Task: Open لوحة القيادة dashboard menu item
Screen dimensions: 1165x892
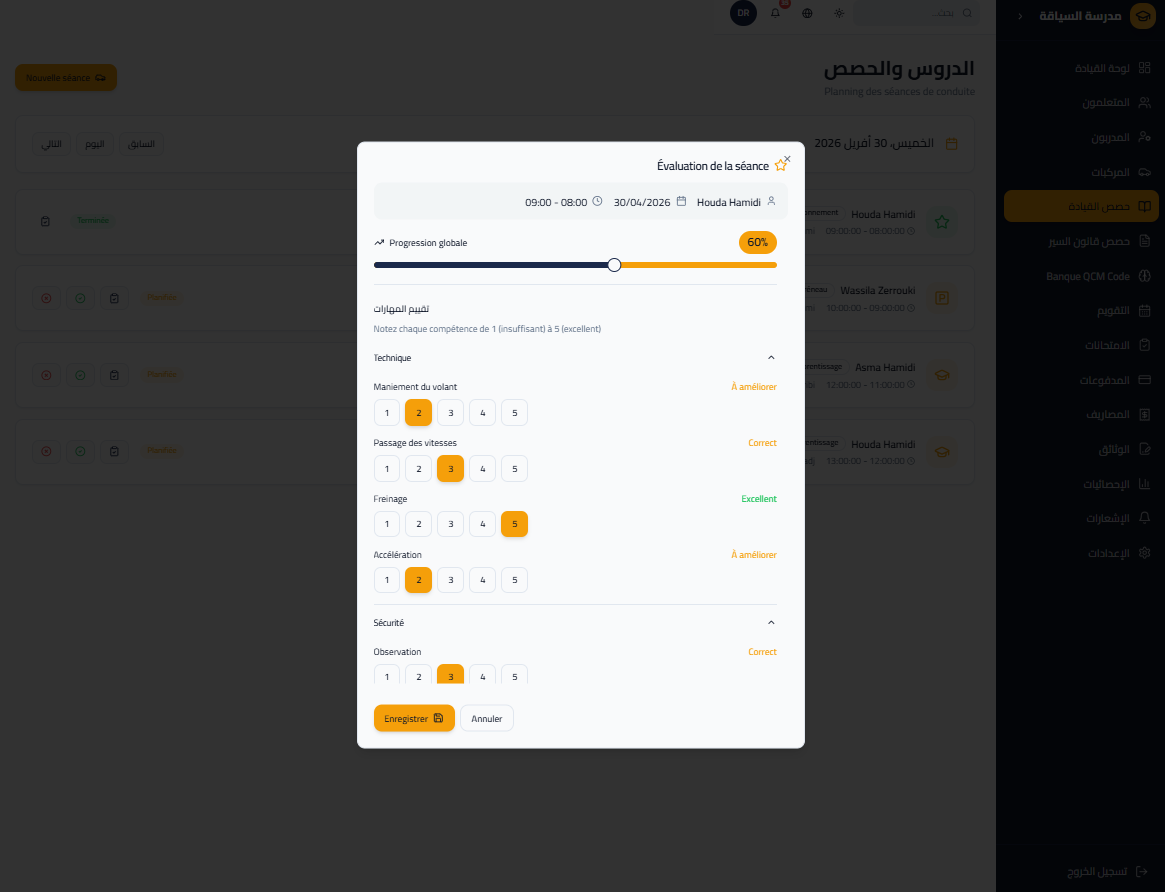Action: pyautogui.click(x=1081, y=68)
